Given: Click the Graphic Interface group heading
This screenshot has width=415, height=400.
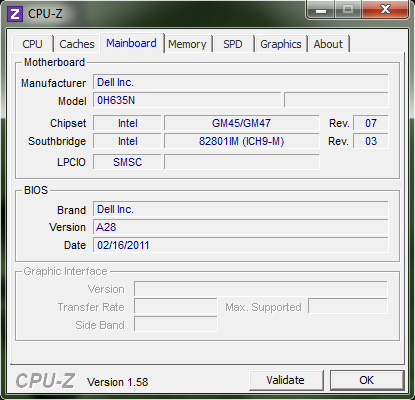Looking at the screenshot, I should [x=65, y=271].
